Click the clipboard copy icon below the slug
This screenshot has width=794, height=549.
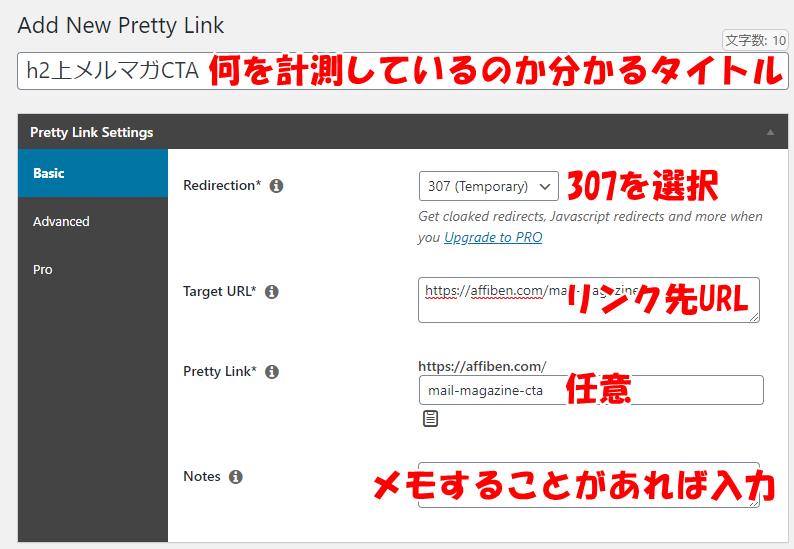pyautogui.click(x=430, y=418)
